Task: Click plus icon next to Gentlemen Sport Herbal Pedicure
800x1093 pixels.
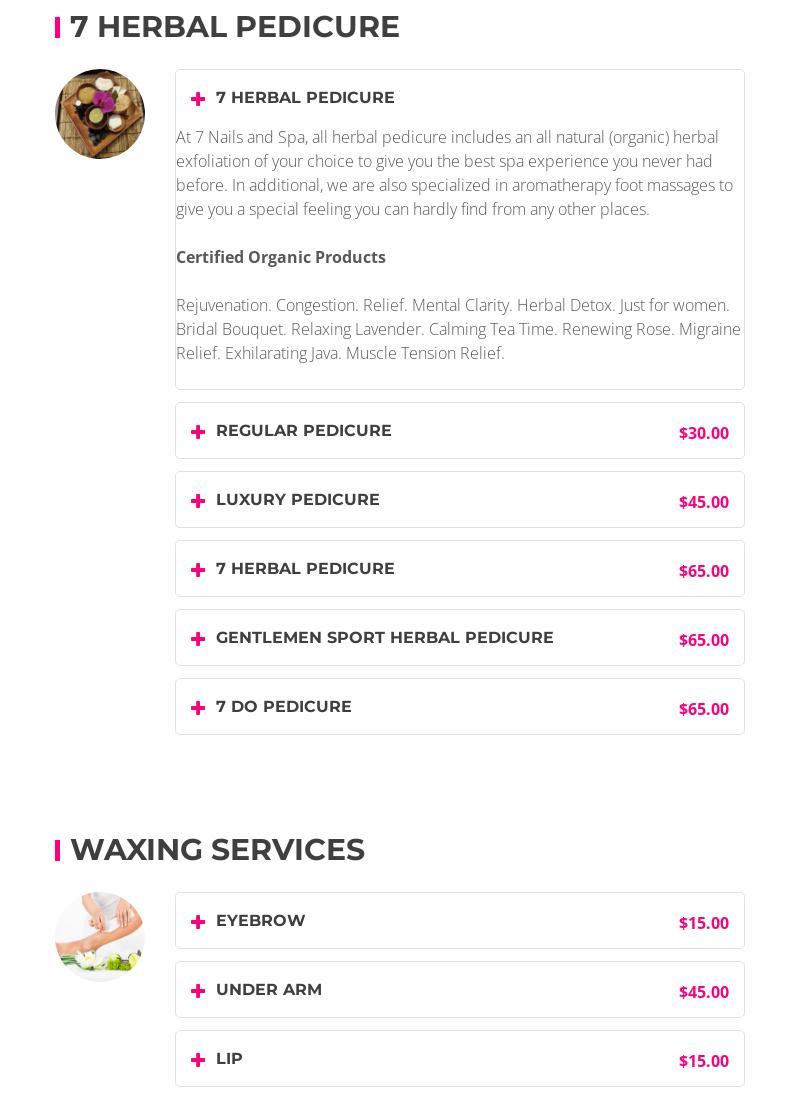Action: point(198,639)
